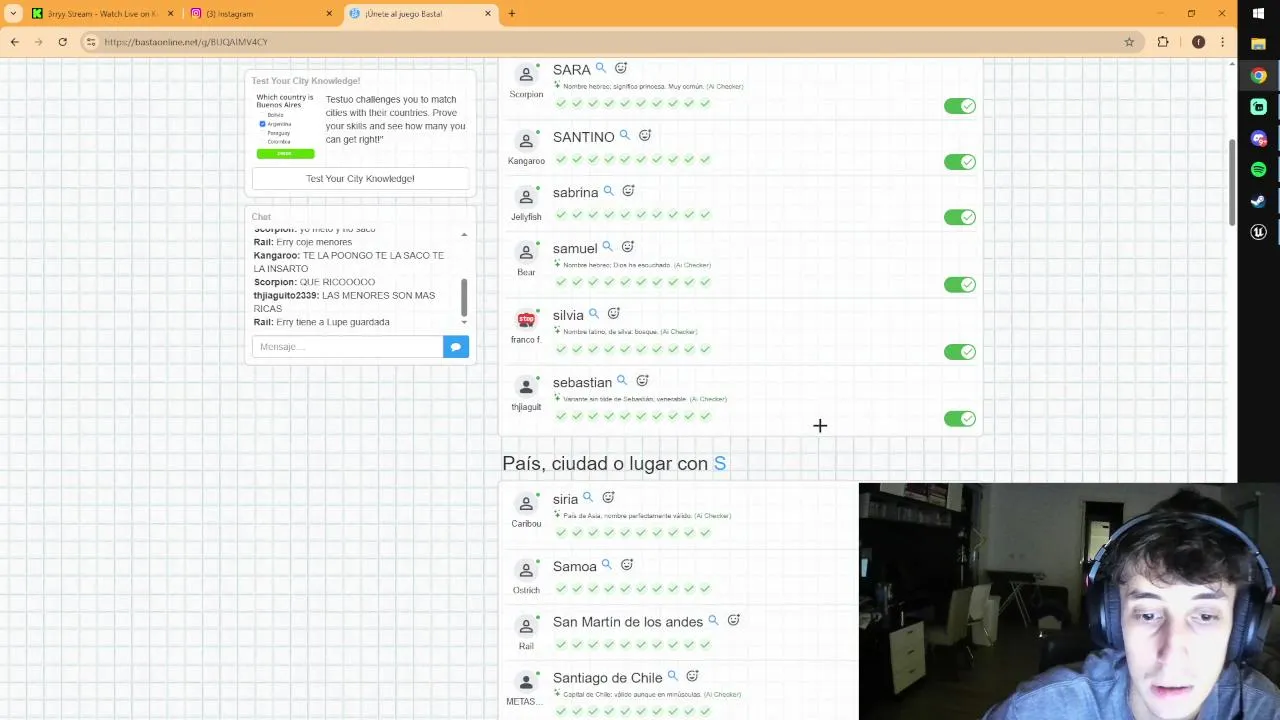The width and height of the screenshot is (1280, 720).
Task: Switch off the silvia answer toggle
Action: (960, 352)
